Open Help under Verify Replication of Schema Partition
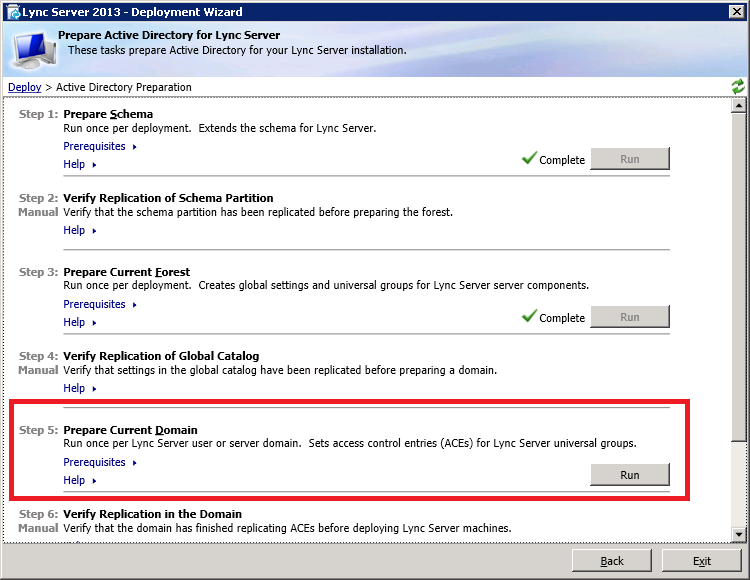The height and width of the screenshot is (580, 750). click(80, 230)
